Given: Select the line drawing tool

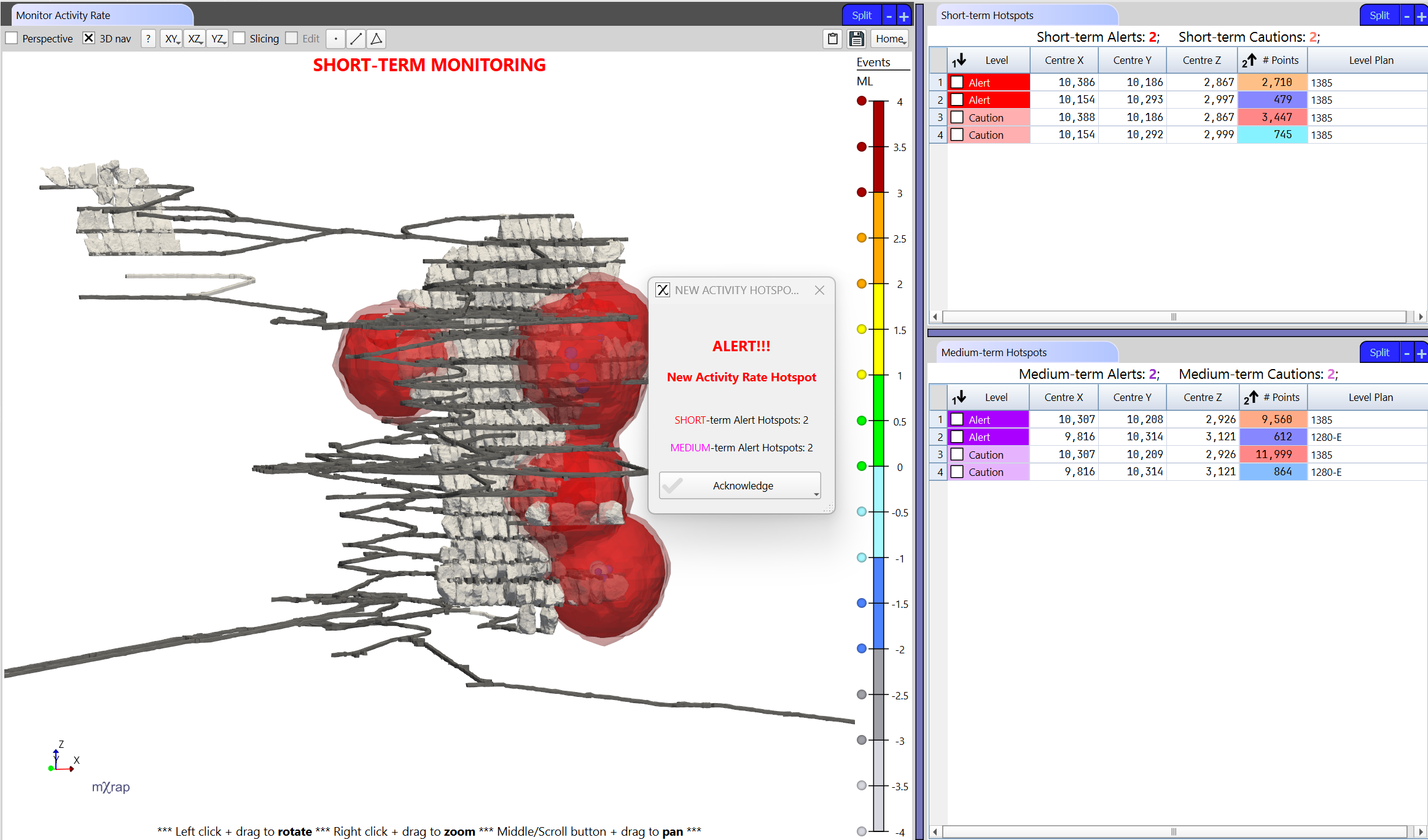Looking at the screenshot, I should coord(356,39).
